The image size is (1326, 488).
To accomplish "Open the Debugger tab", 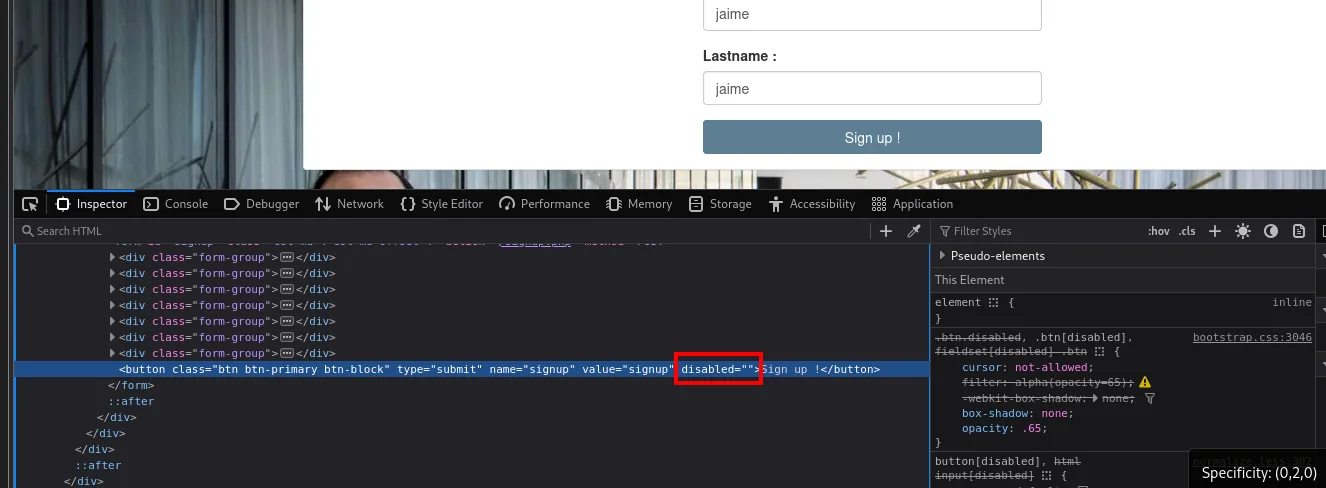I will [262, 204].
